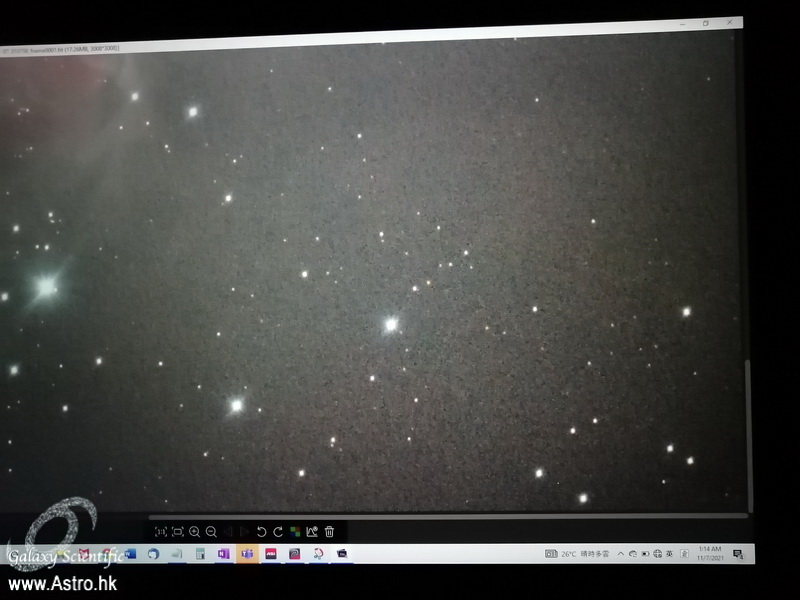The width and height of the screenshot is (800, 600).
Task: Click the fit to window icon
Action: tap(177, 532)
